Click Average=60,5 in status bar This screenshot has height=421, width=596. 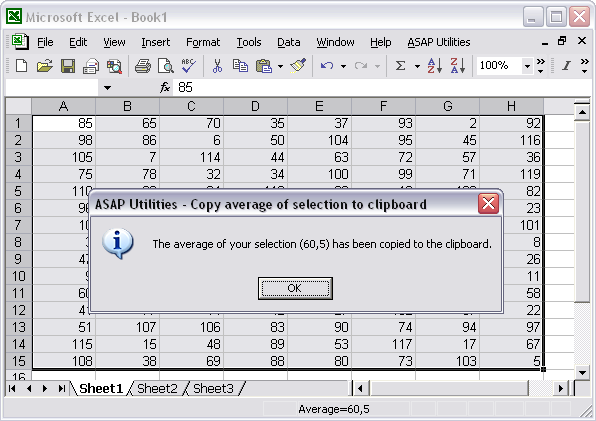point(334,409)
